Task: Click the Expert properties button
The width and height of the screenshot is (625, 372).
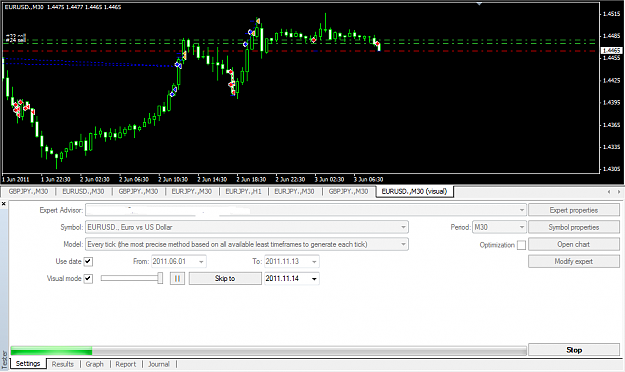Action: [574, 210]
